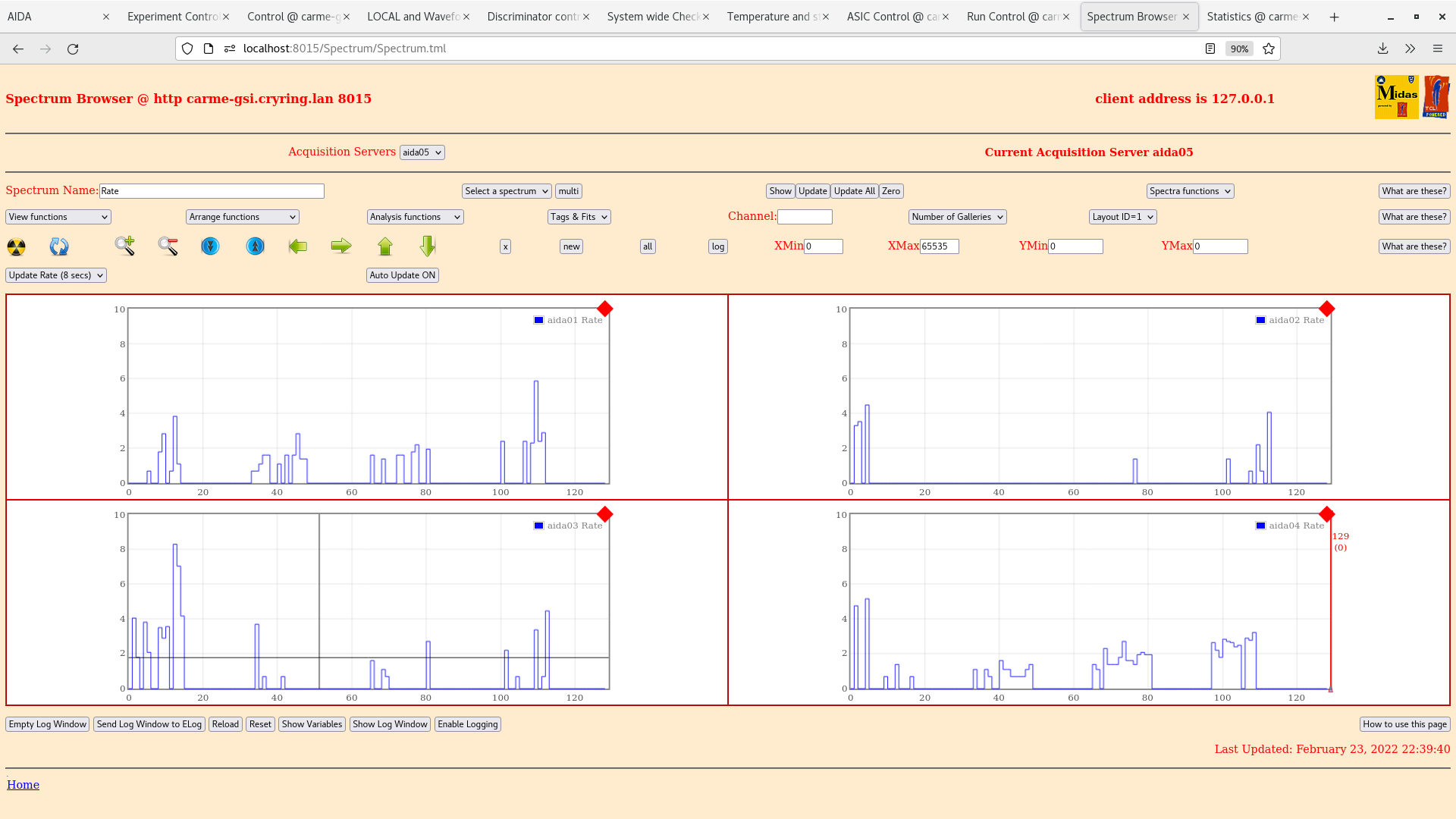Switch to the Run Control browser tab

[x=1012, y=17]
